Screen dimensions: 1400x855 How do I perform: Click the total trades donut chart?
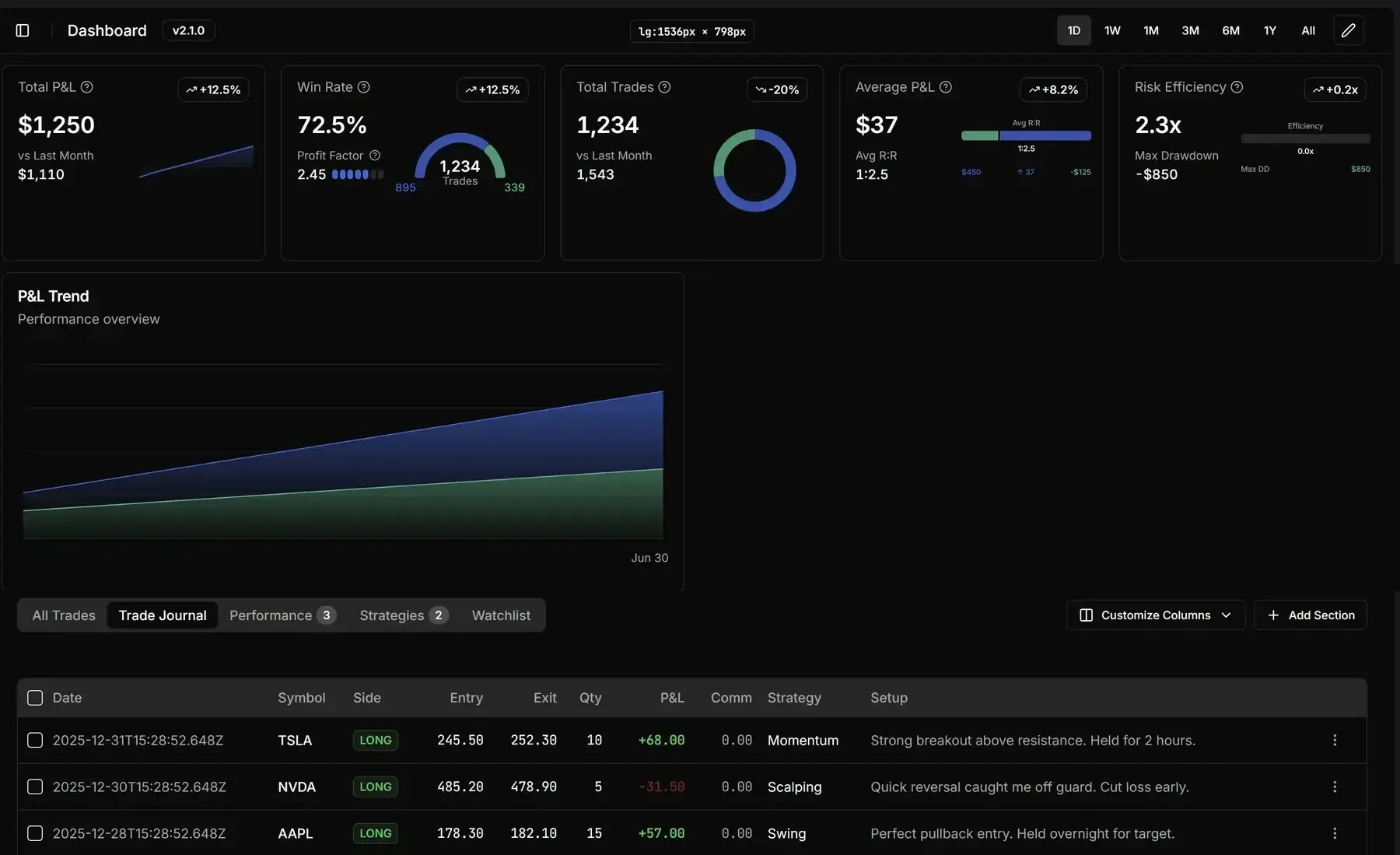754,170
